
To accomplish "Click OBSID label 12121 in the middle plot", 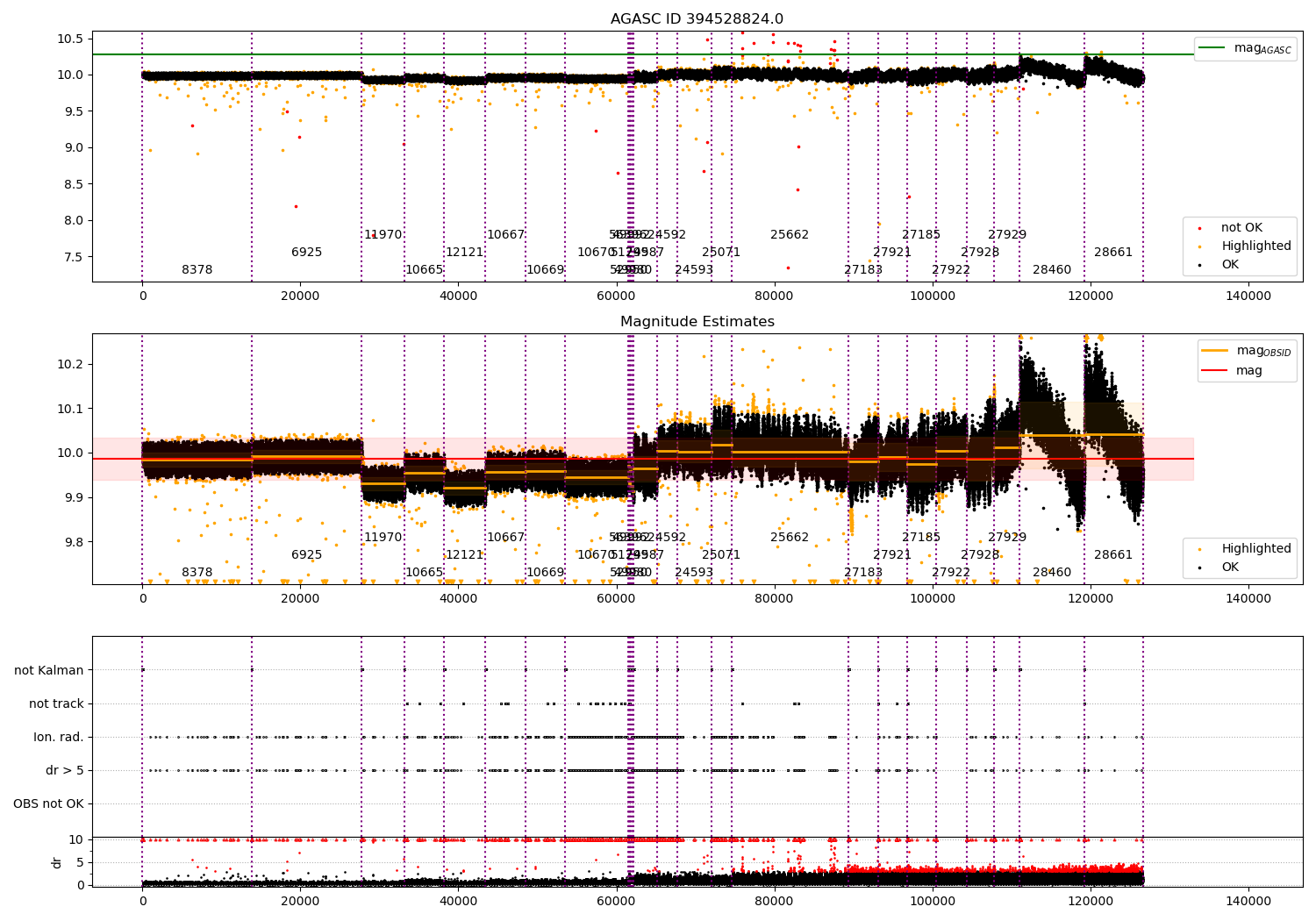I will pyautogui.click(x=465, y=555).
